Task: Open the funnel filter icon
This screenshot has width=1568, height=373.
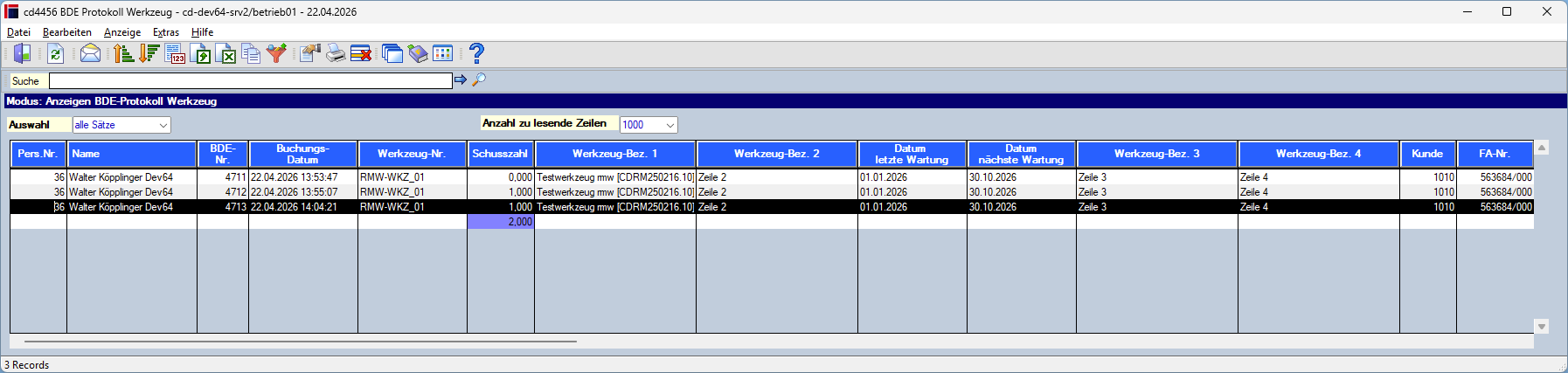Action: (x=277, y=54)
